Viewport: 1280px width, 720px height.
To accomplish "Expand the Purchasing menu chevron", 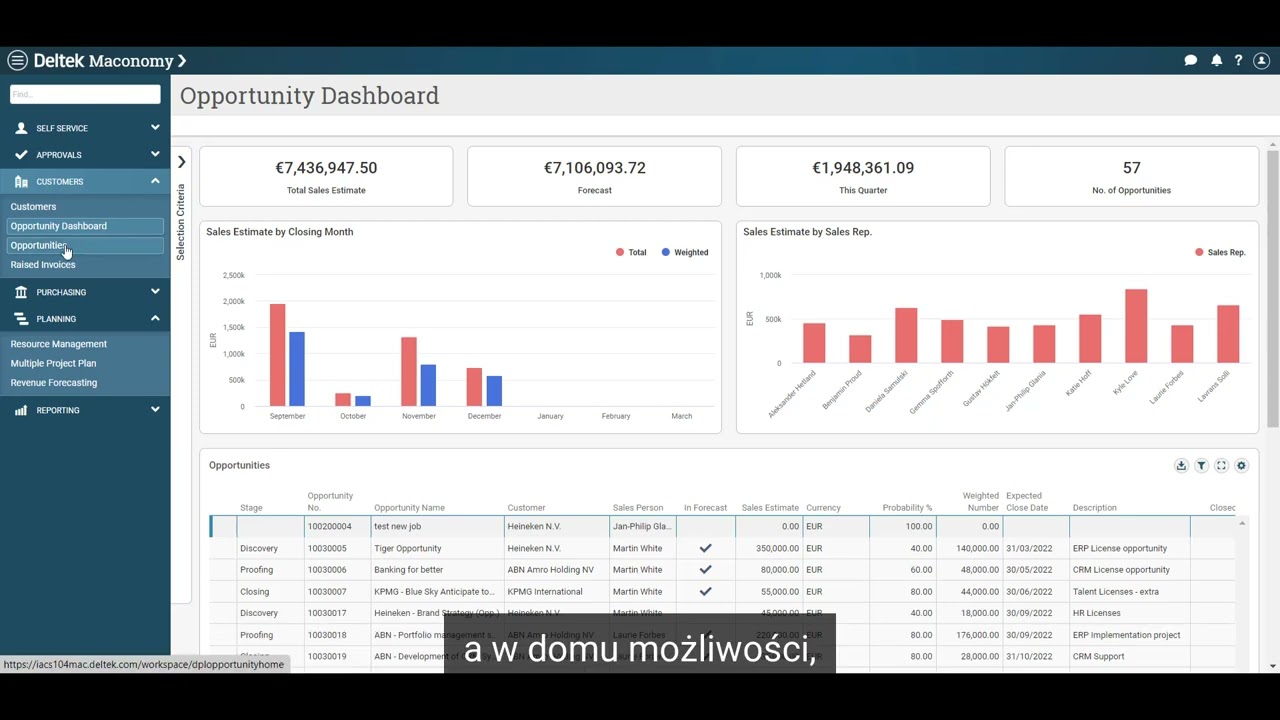I will (x=155, y=292).
